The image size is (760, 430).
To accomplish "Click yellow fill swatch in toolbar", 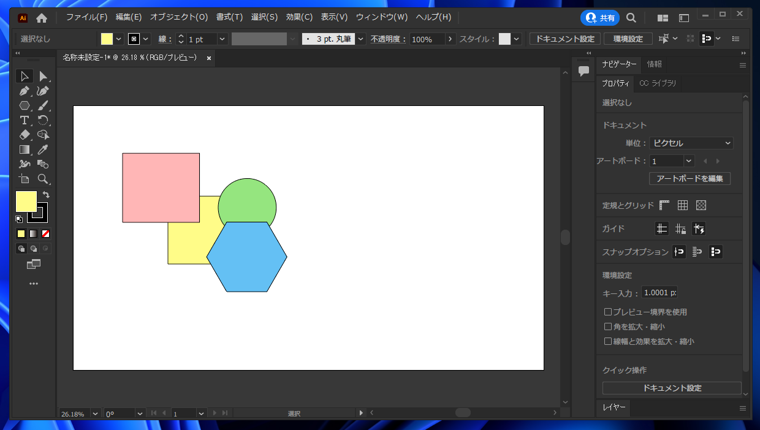I will point(26,201).
